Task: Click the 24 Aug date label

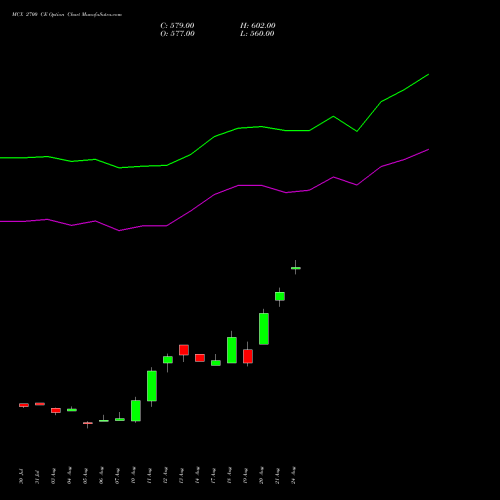Action: tap(293, 476)
